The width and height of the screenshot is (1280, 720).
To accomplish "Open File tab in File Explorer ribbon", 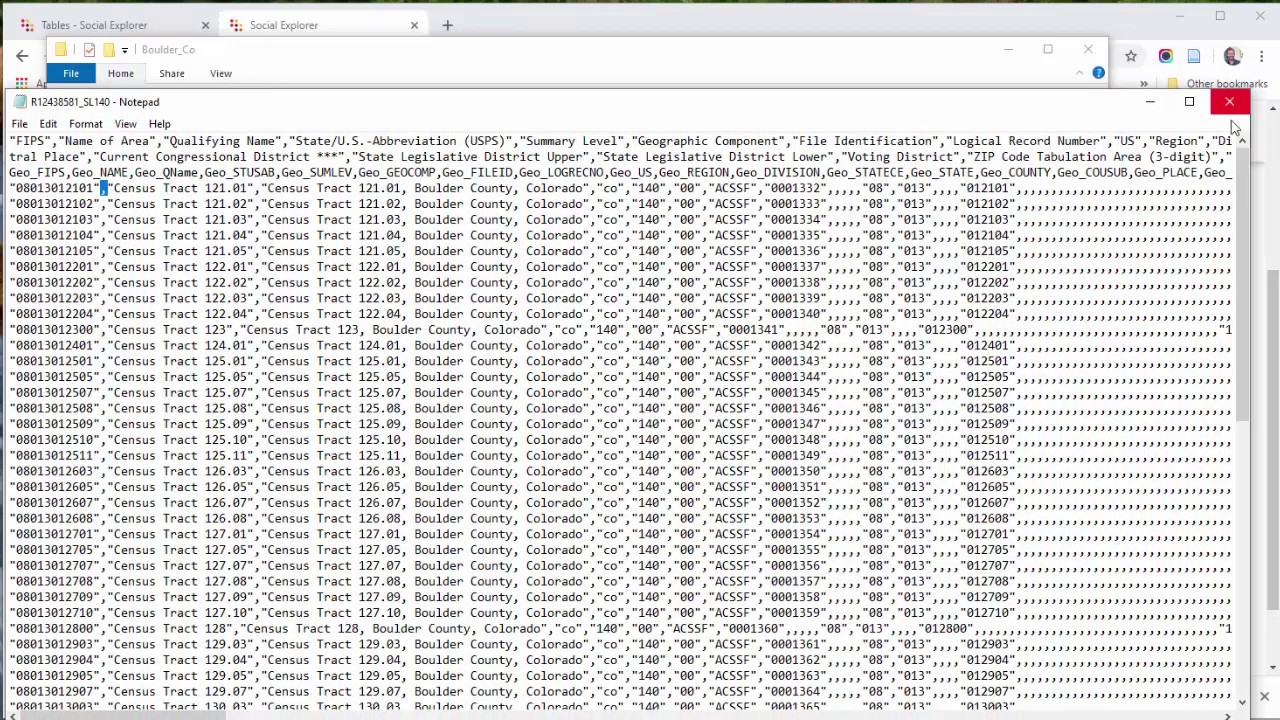I will pos(71,74).
